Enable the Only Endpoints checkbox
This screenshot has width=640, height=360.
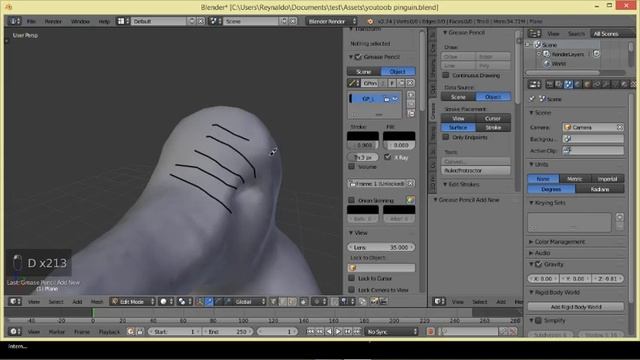[x=446, y=137]
